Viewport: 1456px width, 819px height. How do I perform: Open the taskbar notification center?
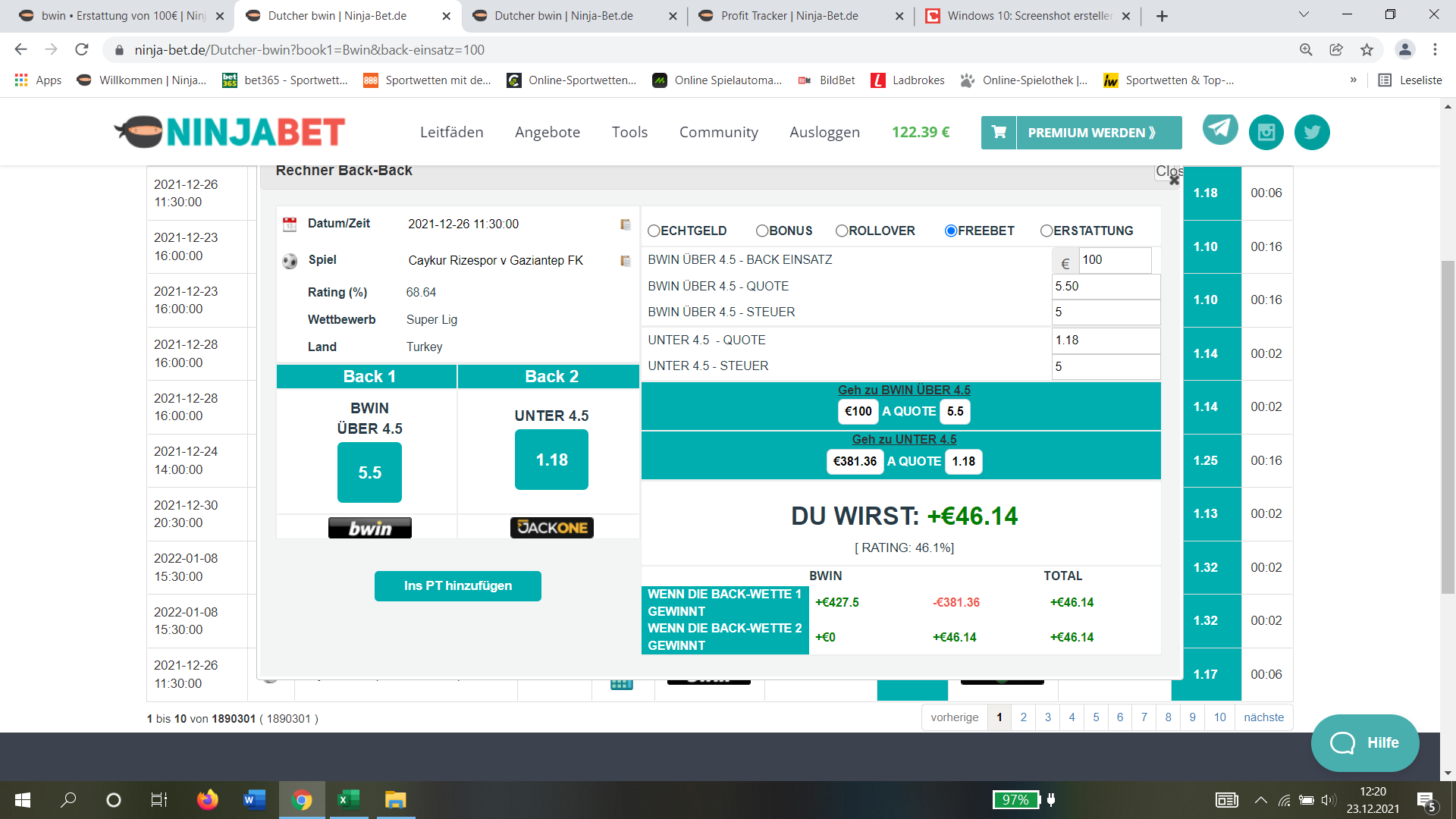pyautogui.click(x=1426, y=801)
